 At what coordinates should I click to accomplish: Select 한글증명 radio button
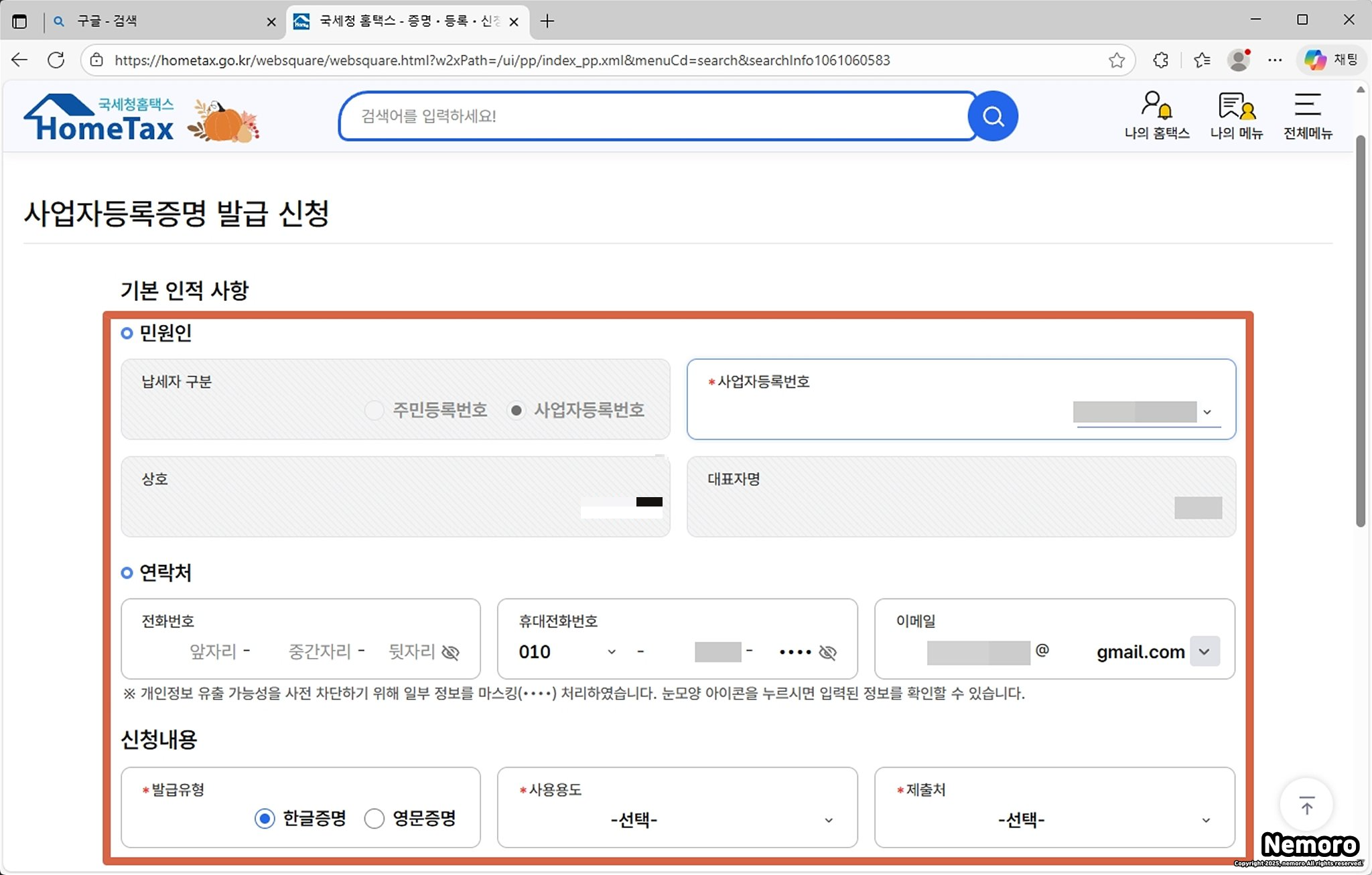265,818
